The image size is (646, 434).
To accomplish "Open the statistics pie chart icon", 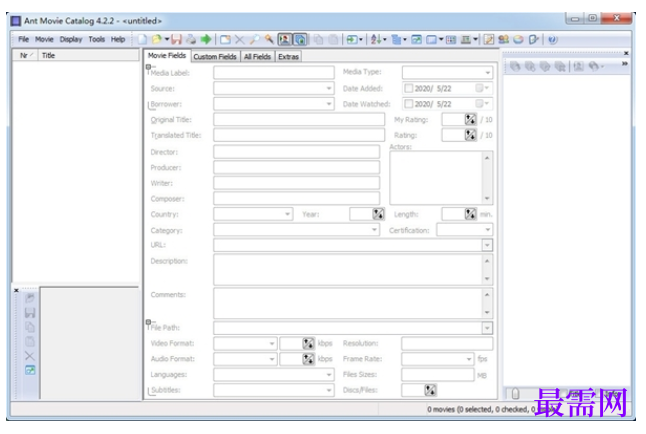I will click(x=518, y=40).
